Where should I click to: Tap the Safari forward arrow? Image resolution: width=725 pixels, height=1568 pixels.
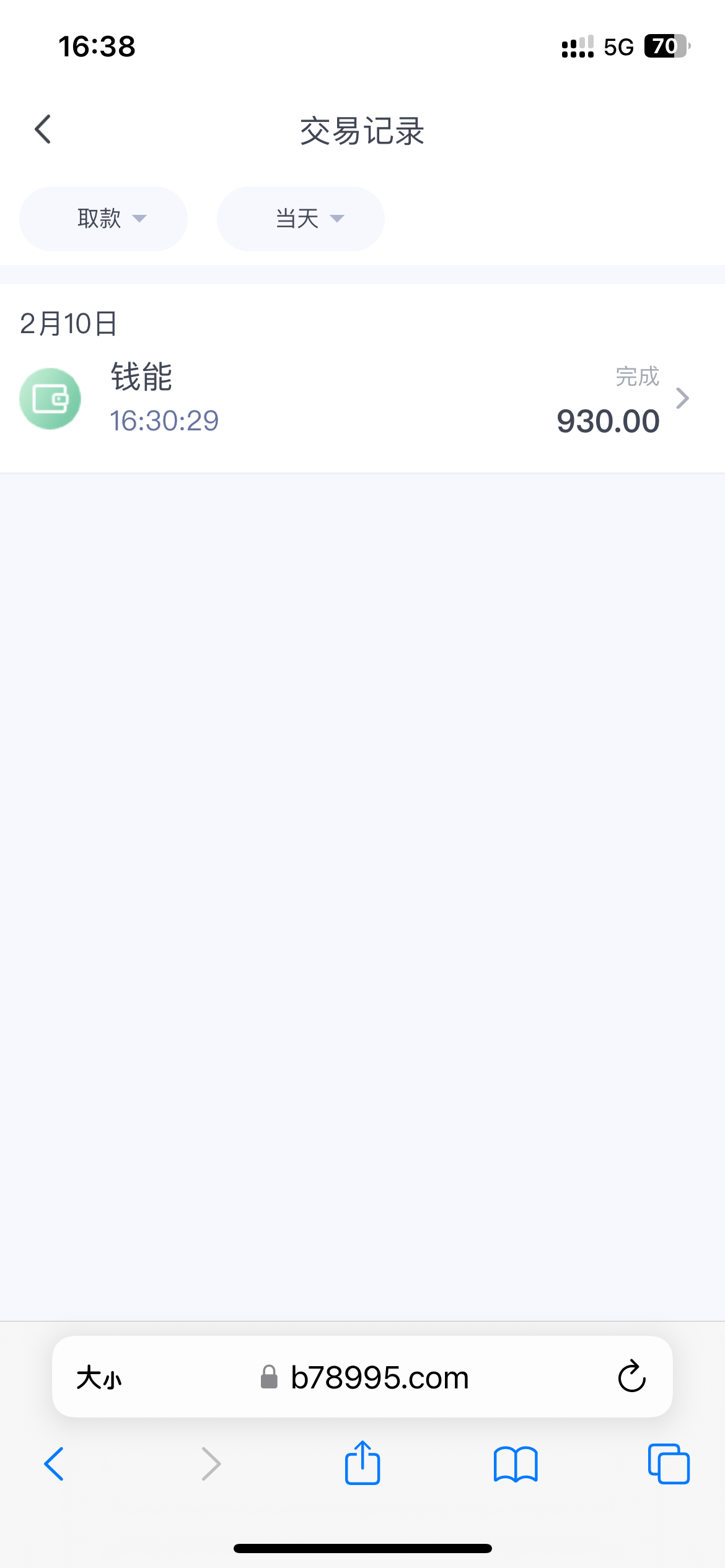click(x=211, y=1464)
